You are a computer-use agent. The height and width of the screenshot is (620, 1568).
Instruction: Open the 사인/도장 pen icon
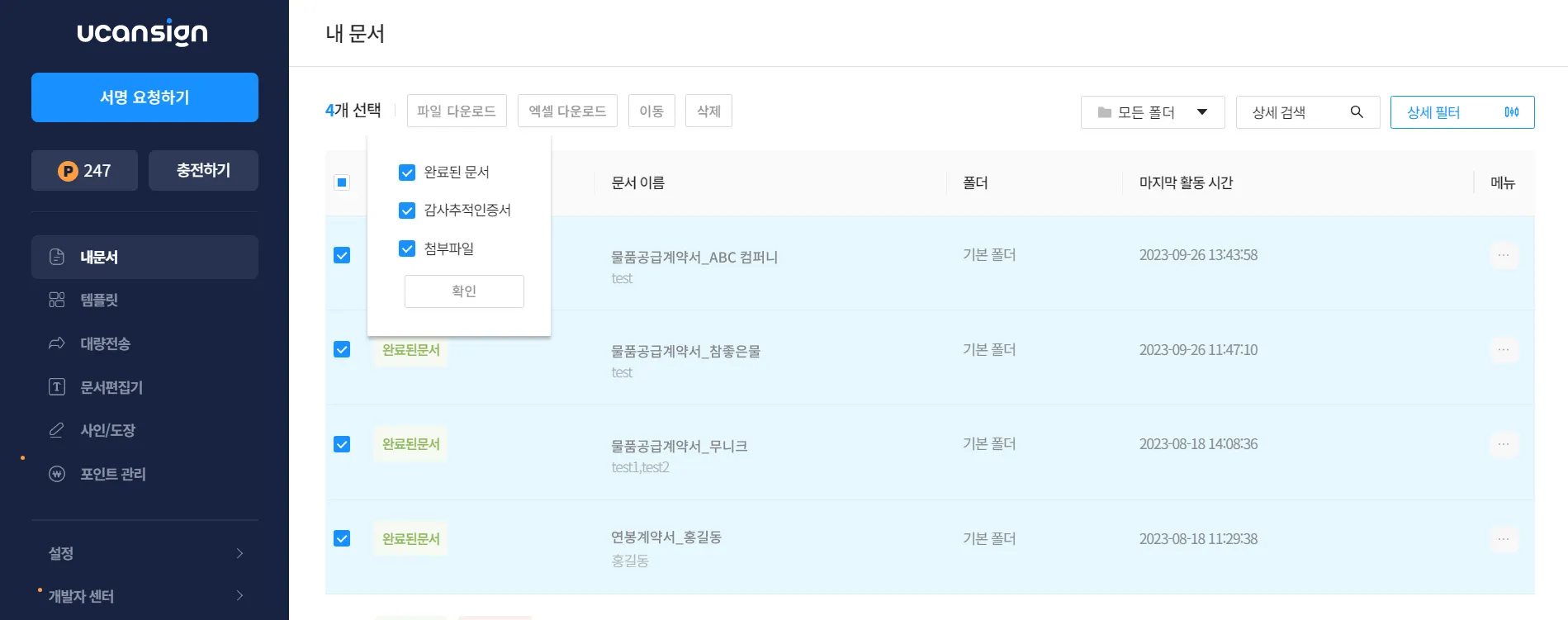[57, 430]
